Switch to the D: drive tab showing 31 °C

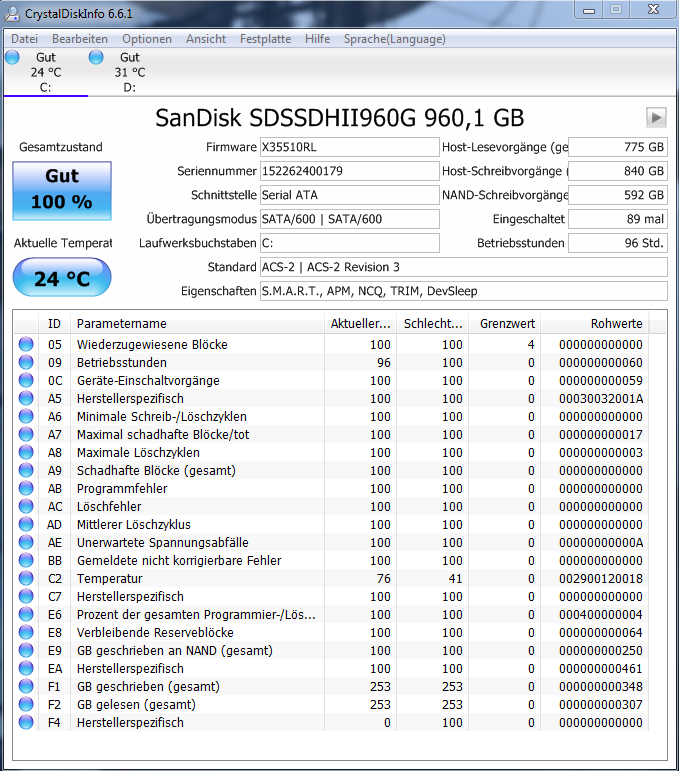[130, 72]
